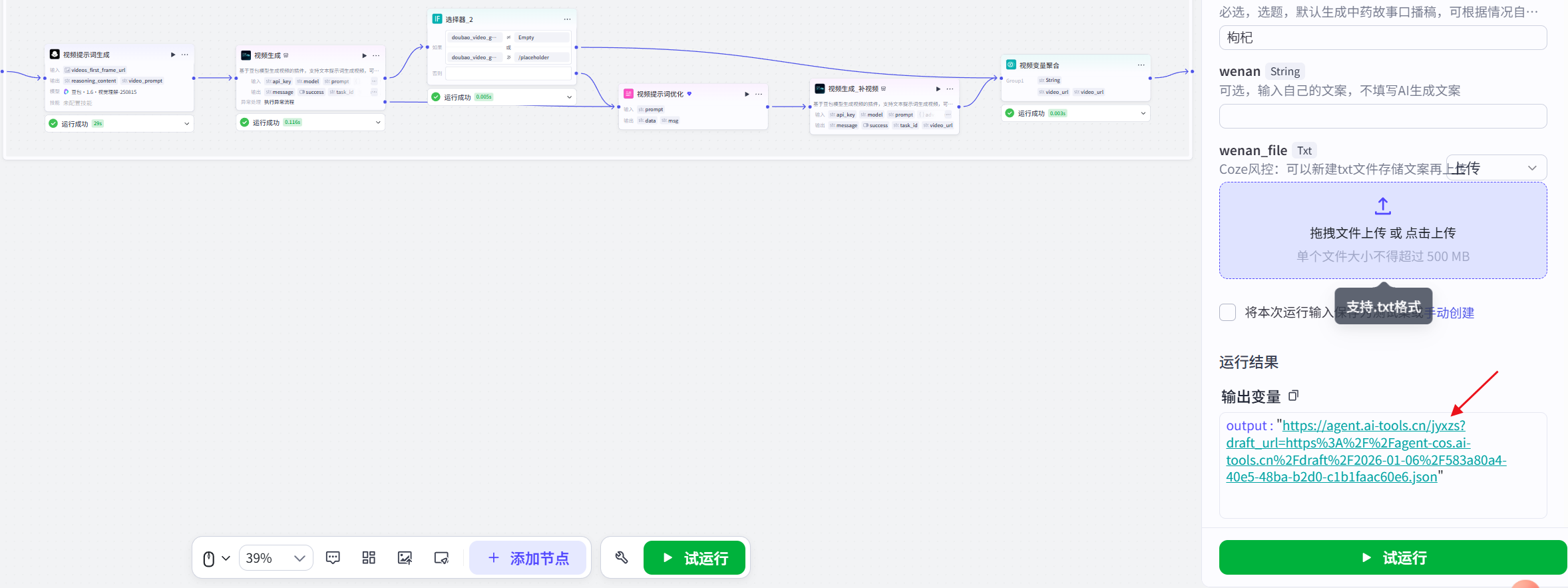Run the 视频提示词生成 node with play icon
1568x588 pixels.
tap(173, 55)
